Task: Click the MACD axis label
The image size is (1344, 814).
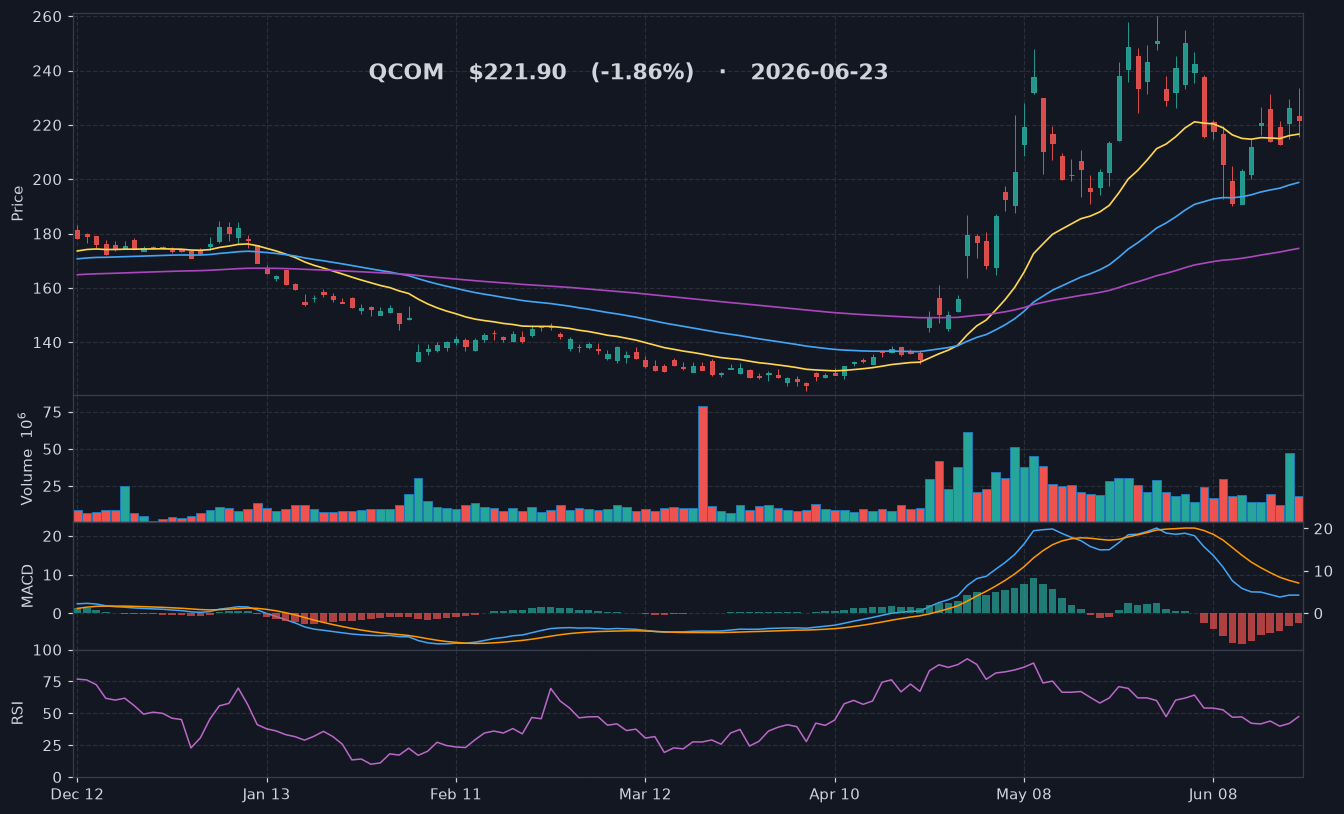Action: [27, 585]
